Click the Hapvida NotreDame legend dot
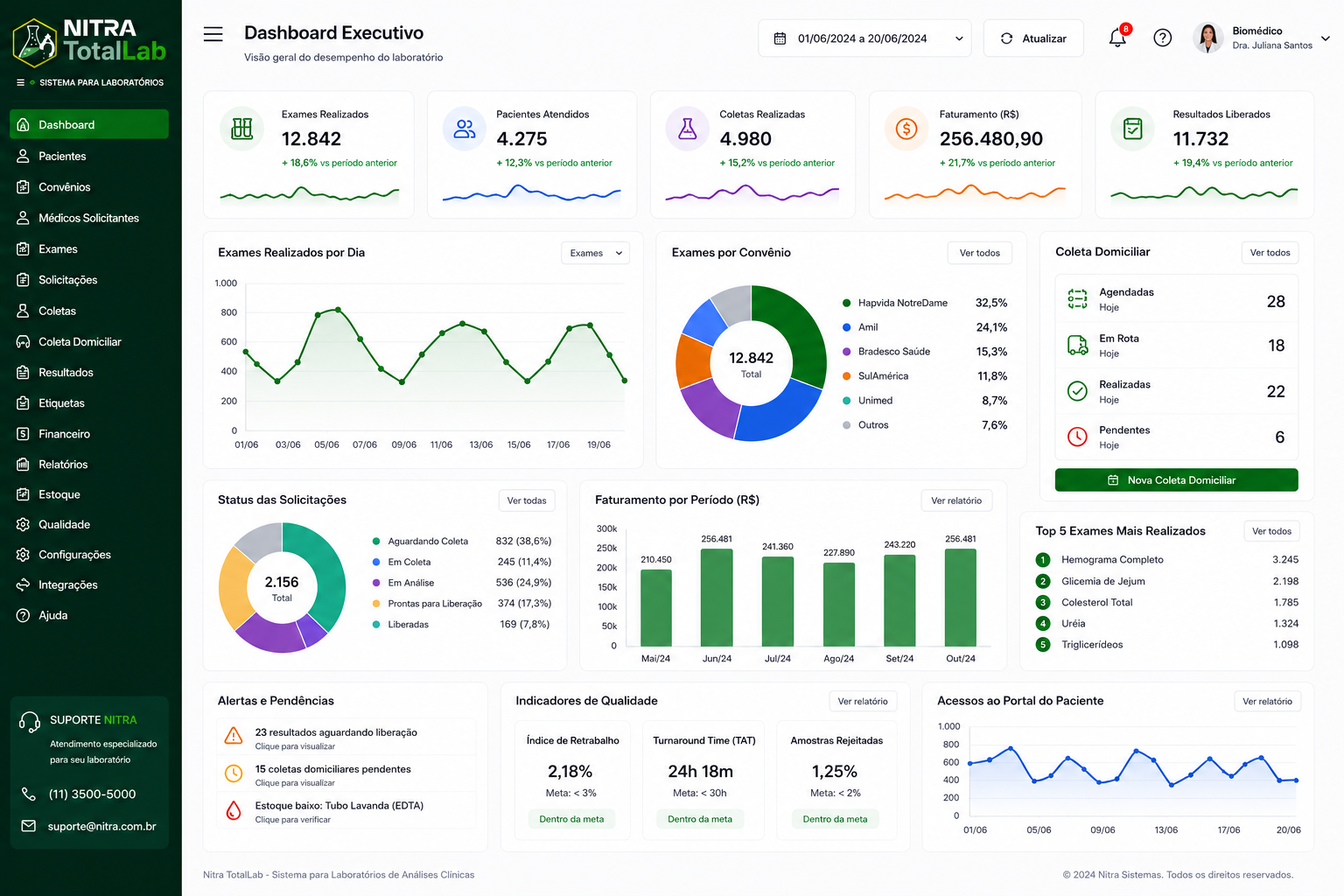 [x=846, y=303]
